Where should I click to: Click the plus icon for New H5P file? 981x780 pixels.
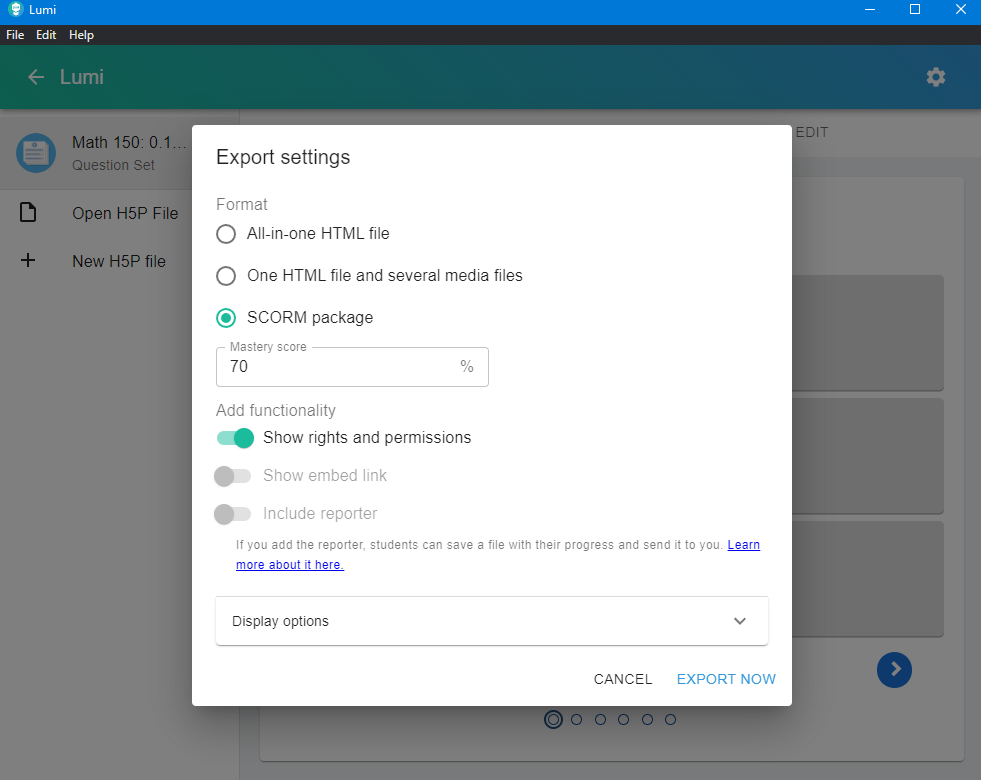pyautogui.click(x=27, y=261)
